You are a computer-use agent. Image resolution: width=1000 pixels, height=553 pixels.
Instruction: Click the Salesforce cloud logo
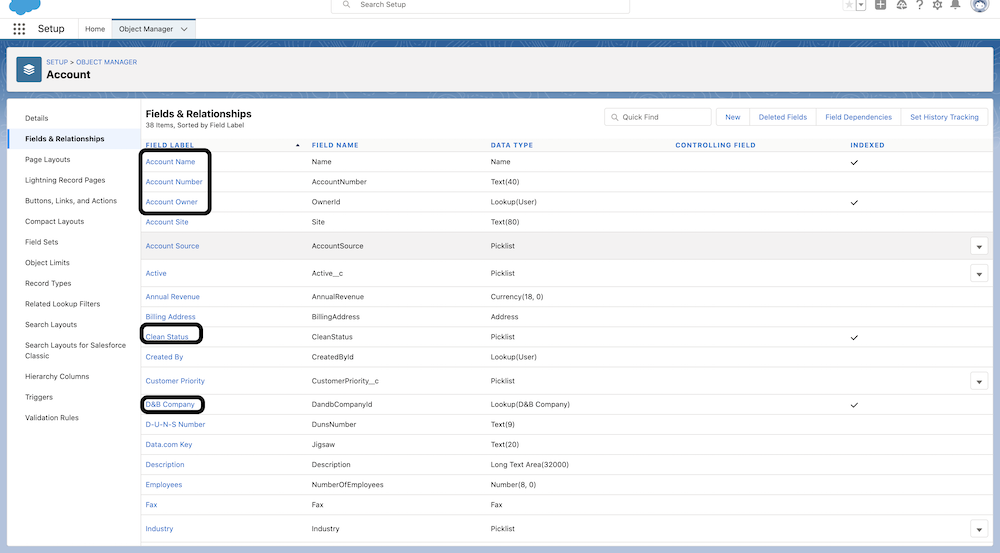coord(25,6)
